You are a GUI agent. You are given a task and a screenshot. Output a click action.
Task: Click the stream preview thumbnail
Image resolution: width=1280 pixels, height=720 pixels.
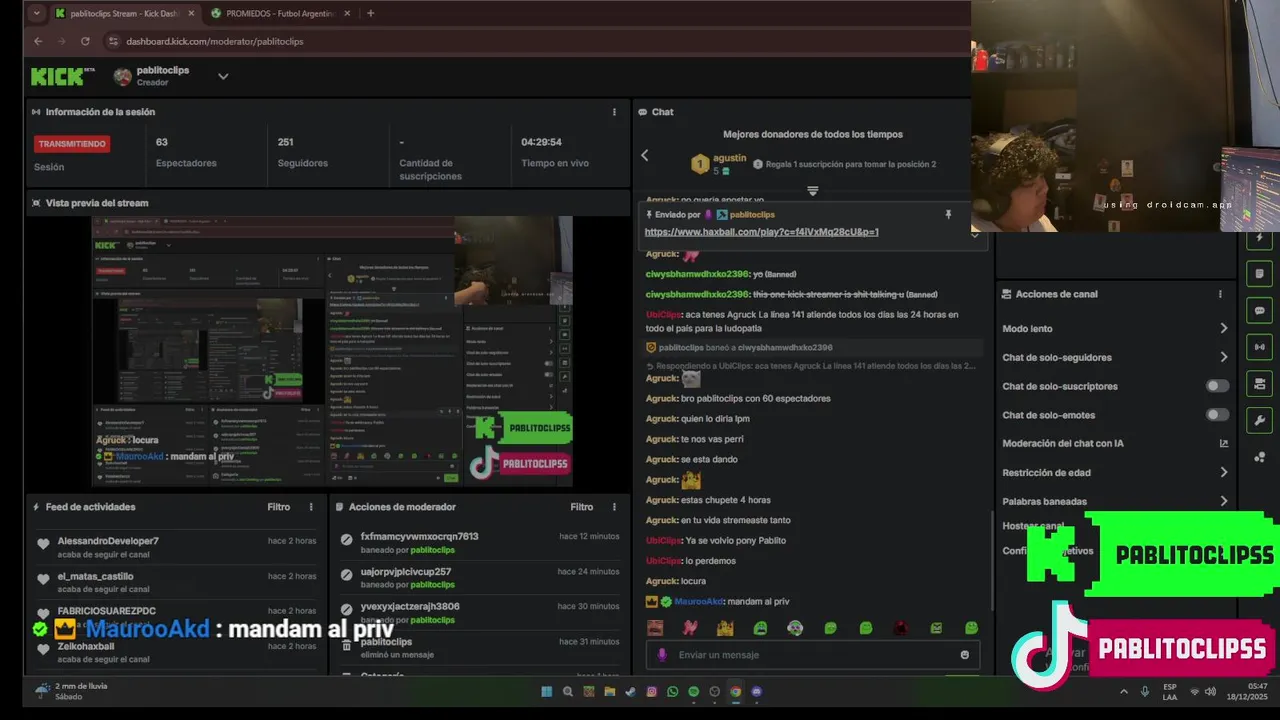tap(333, 352)
